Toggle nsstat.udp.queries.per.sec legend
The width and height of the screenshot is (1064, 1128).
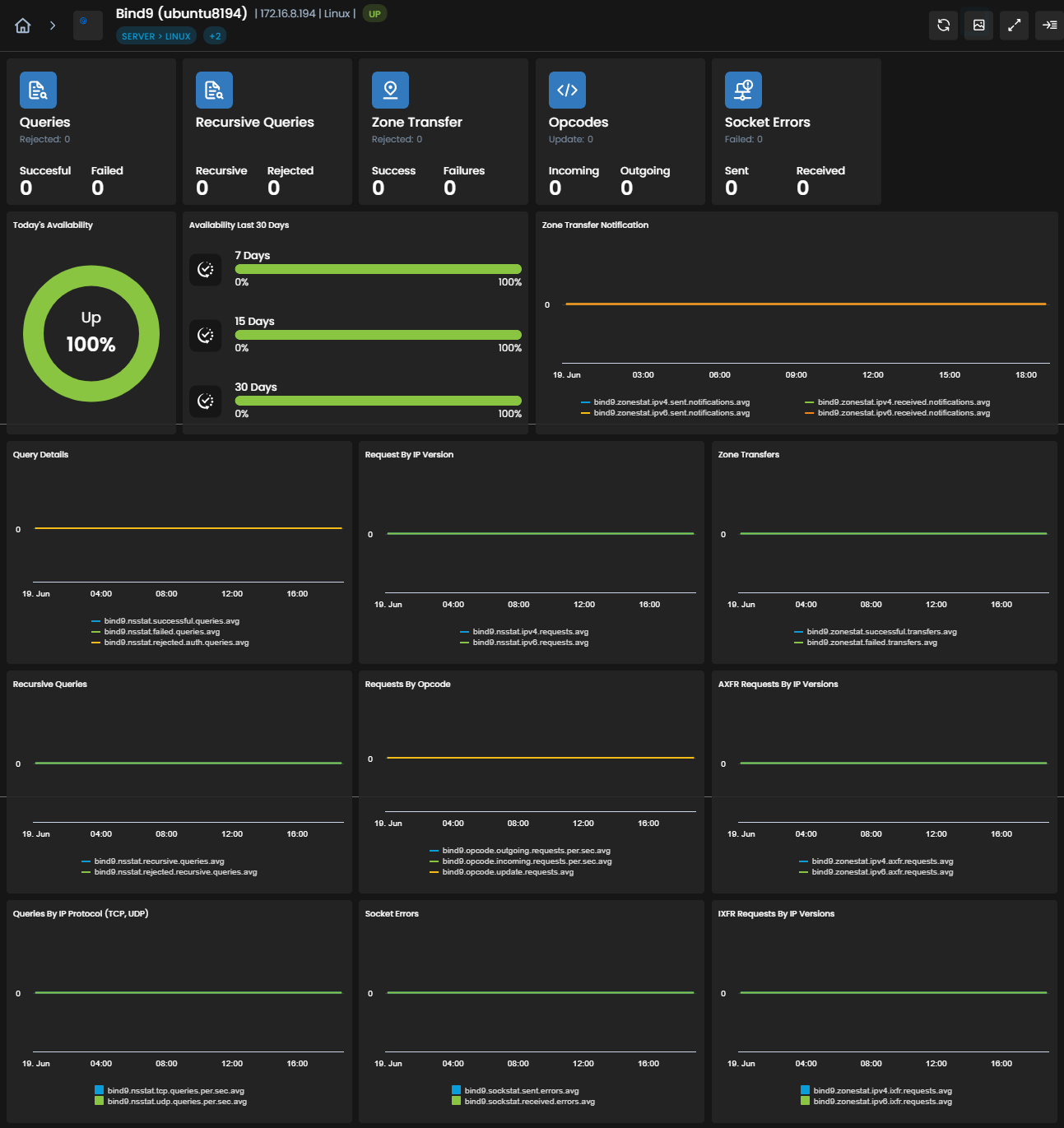coord(170,1102)
